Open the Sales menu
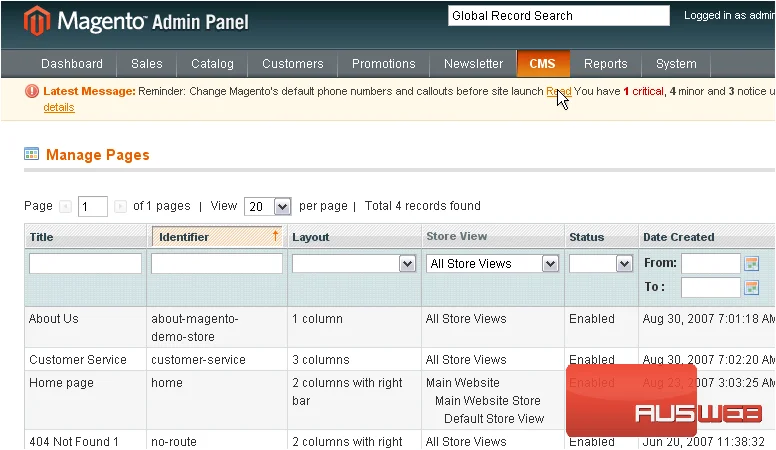 pos(146,64)
